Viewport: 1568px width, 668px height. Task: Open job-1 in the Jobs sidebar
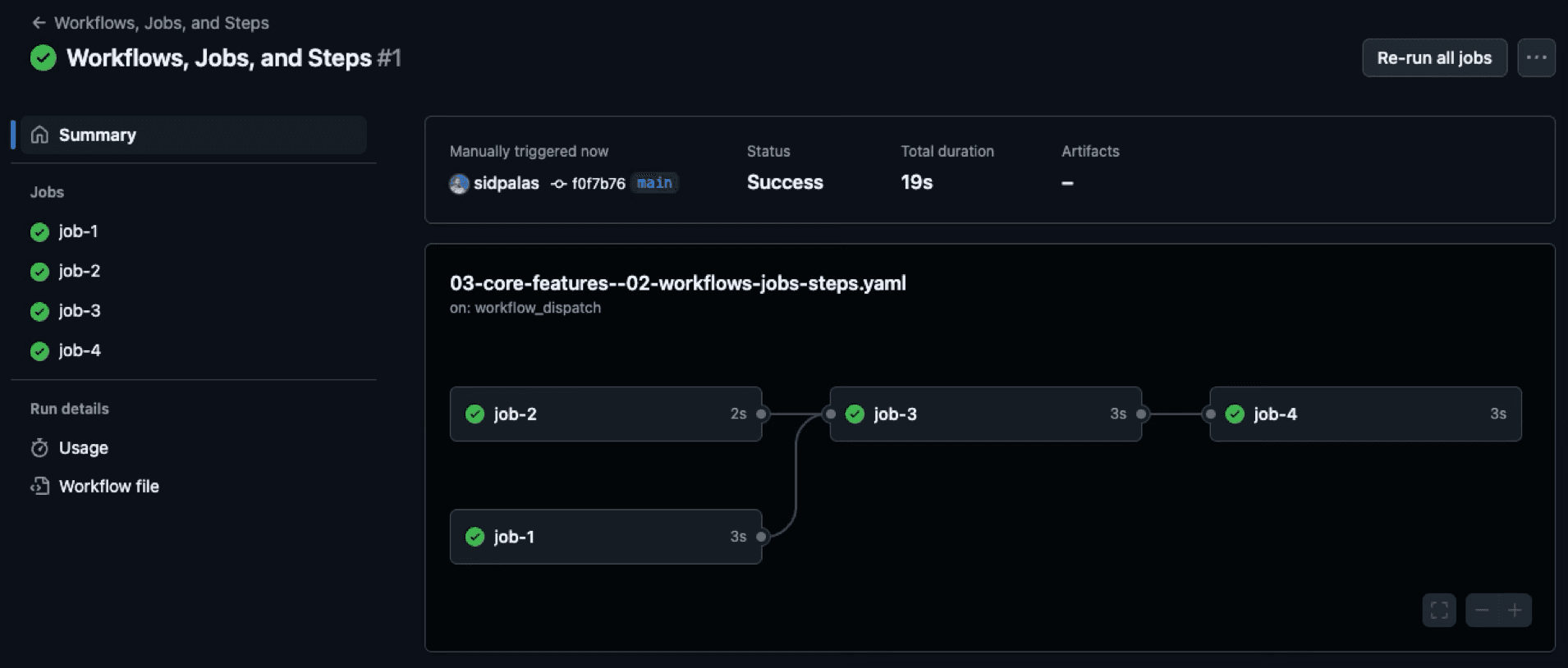tap(78, 232)
